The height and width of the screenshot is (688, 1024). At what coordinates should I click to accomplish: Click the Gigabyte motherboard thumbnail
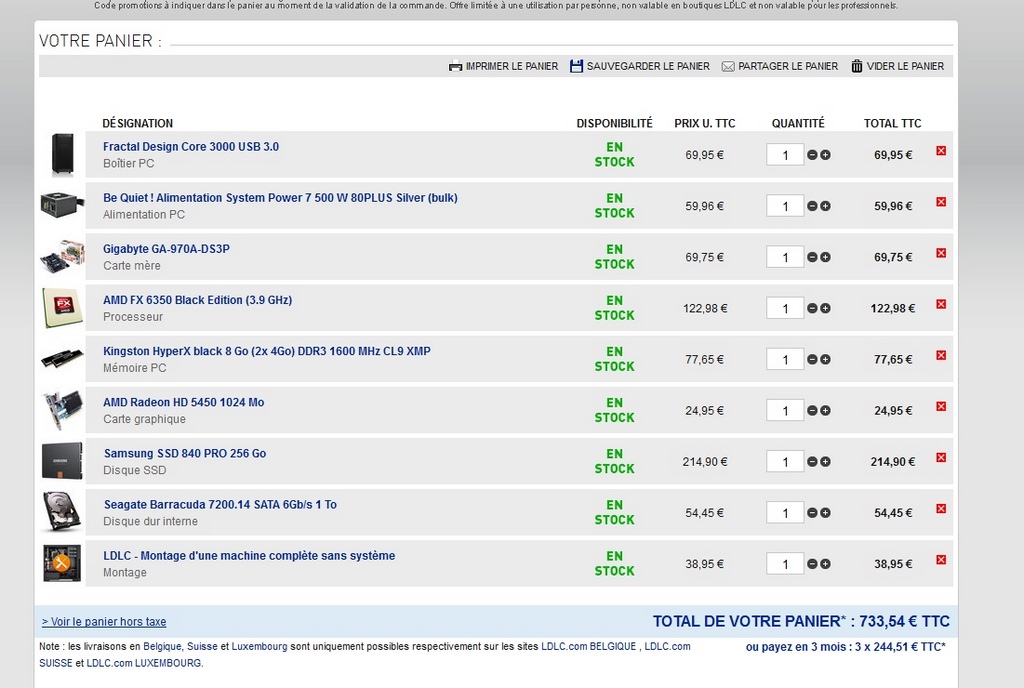coord(63,256)
